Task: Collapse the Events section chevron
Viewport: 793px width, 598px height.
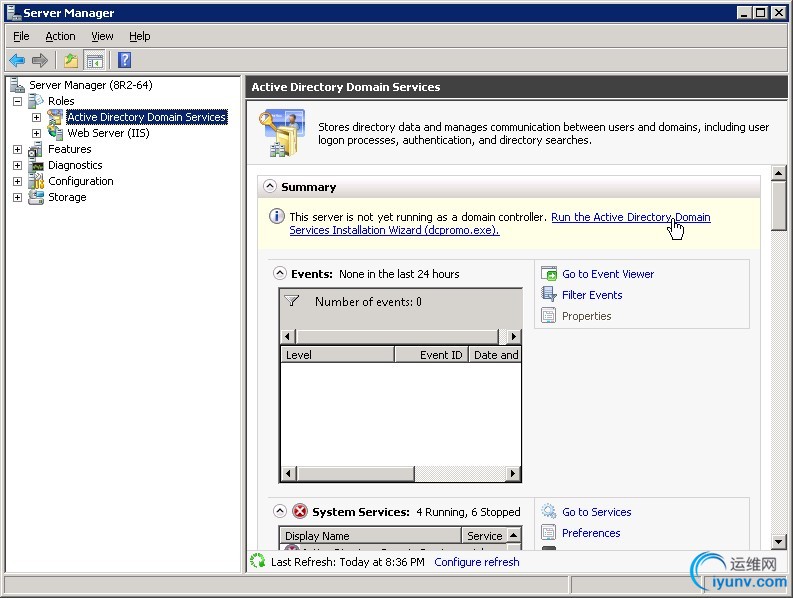Action: [x=280, y=274]
